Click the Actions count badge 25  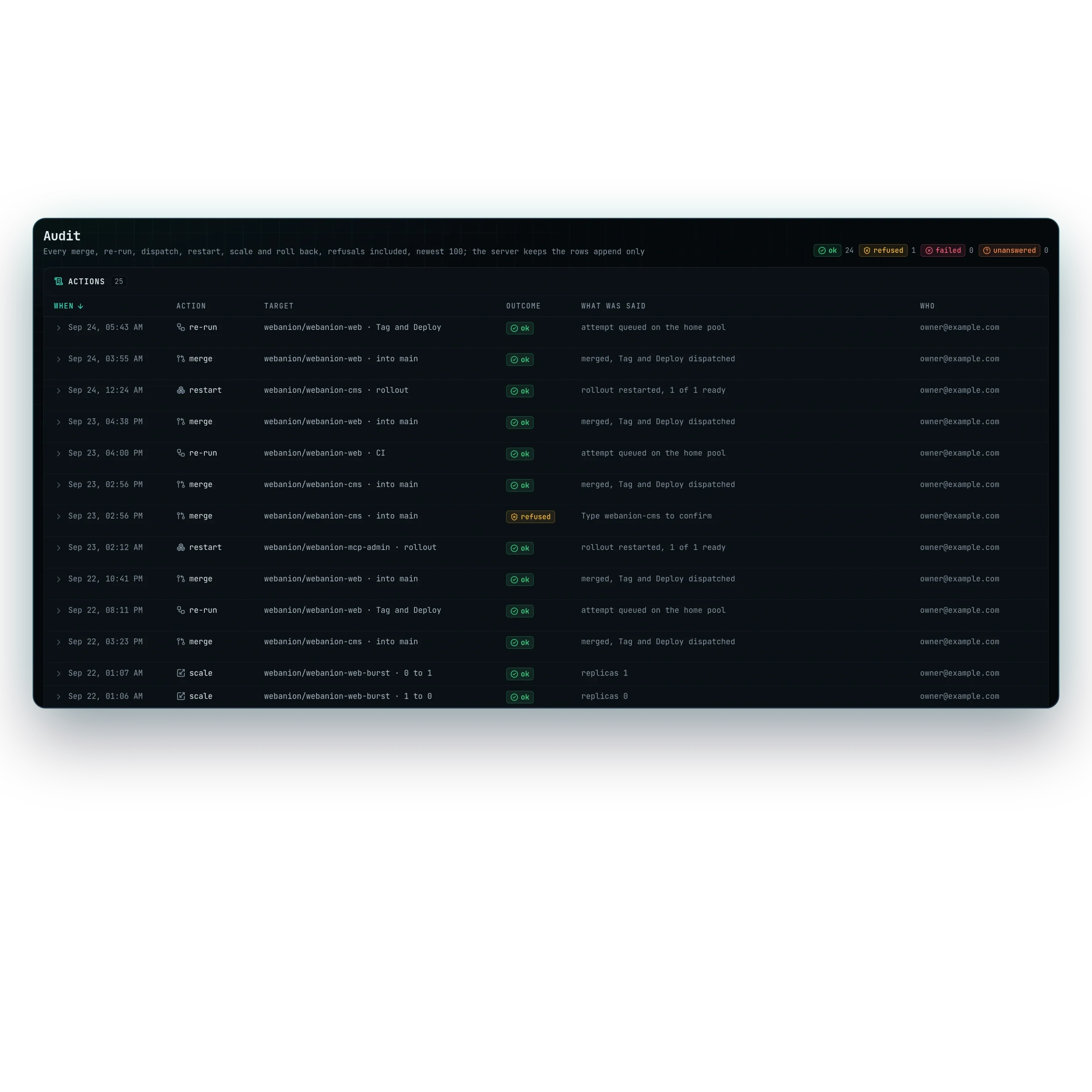tap(119, 282)
